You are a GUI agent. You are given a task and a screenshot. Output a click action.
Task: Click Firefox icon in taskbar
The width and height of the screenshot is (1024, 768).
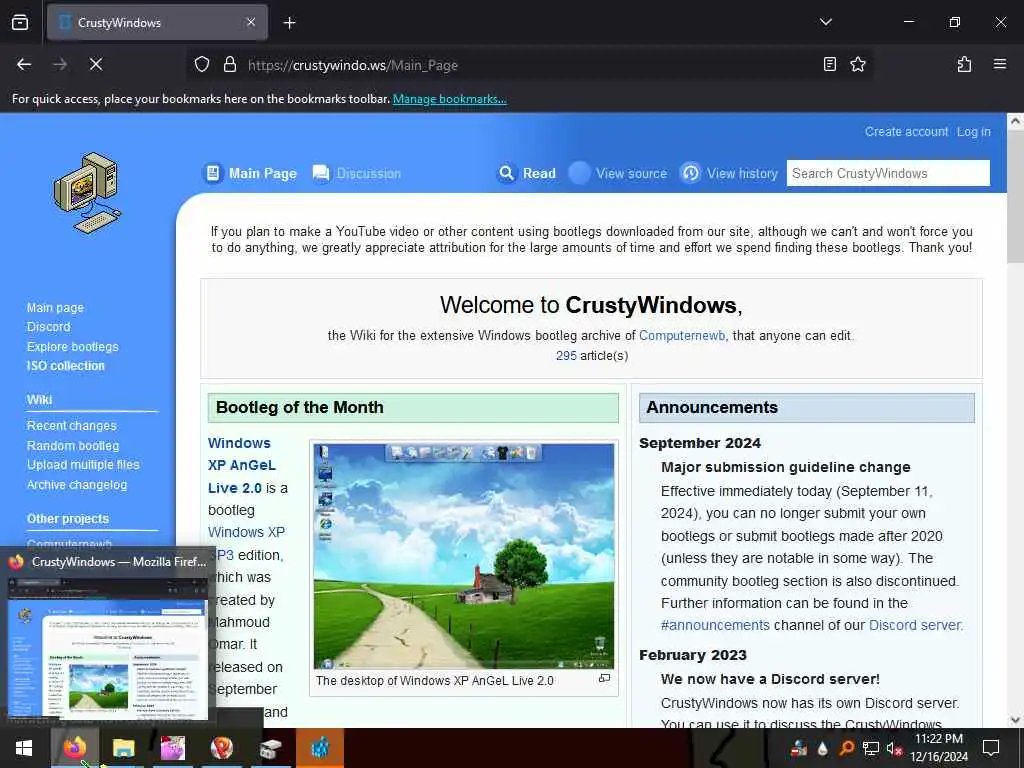point(74,748)
